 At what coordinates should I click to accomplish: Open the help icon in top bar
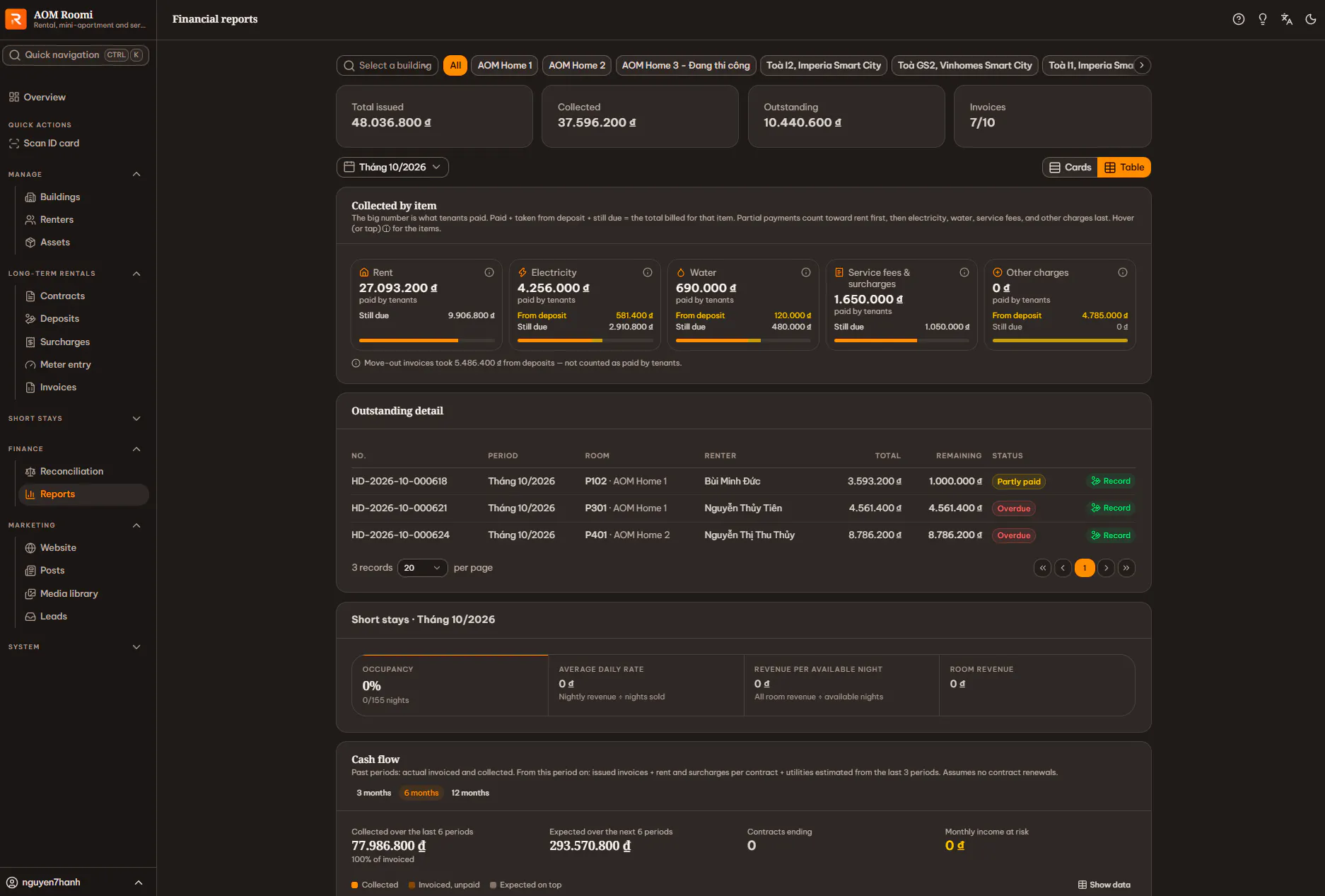[x=1238, y=19]
